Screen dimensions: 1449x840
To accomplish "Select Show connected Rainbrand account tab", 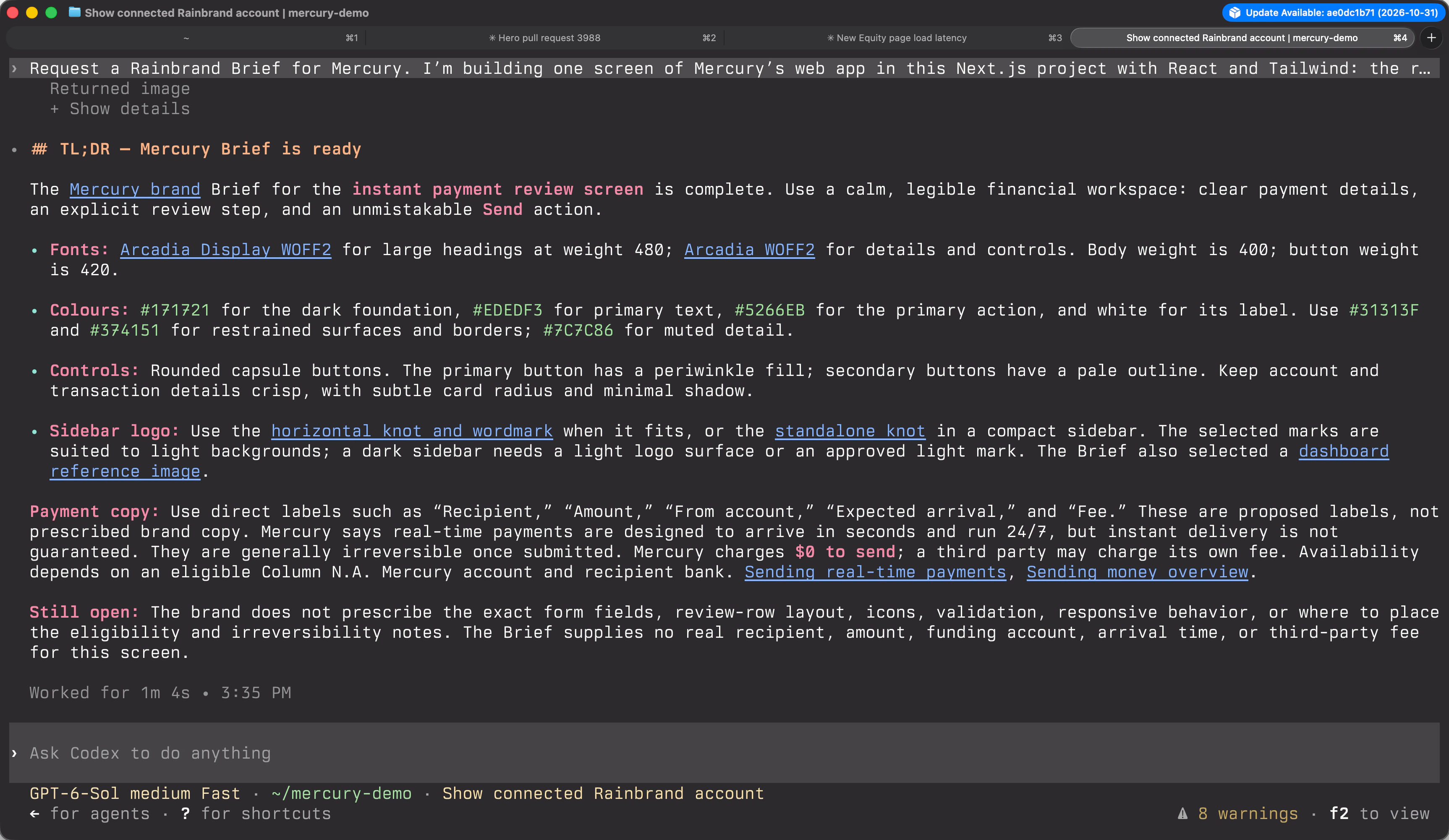I will tap(1242, 38).
